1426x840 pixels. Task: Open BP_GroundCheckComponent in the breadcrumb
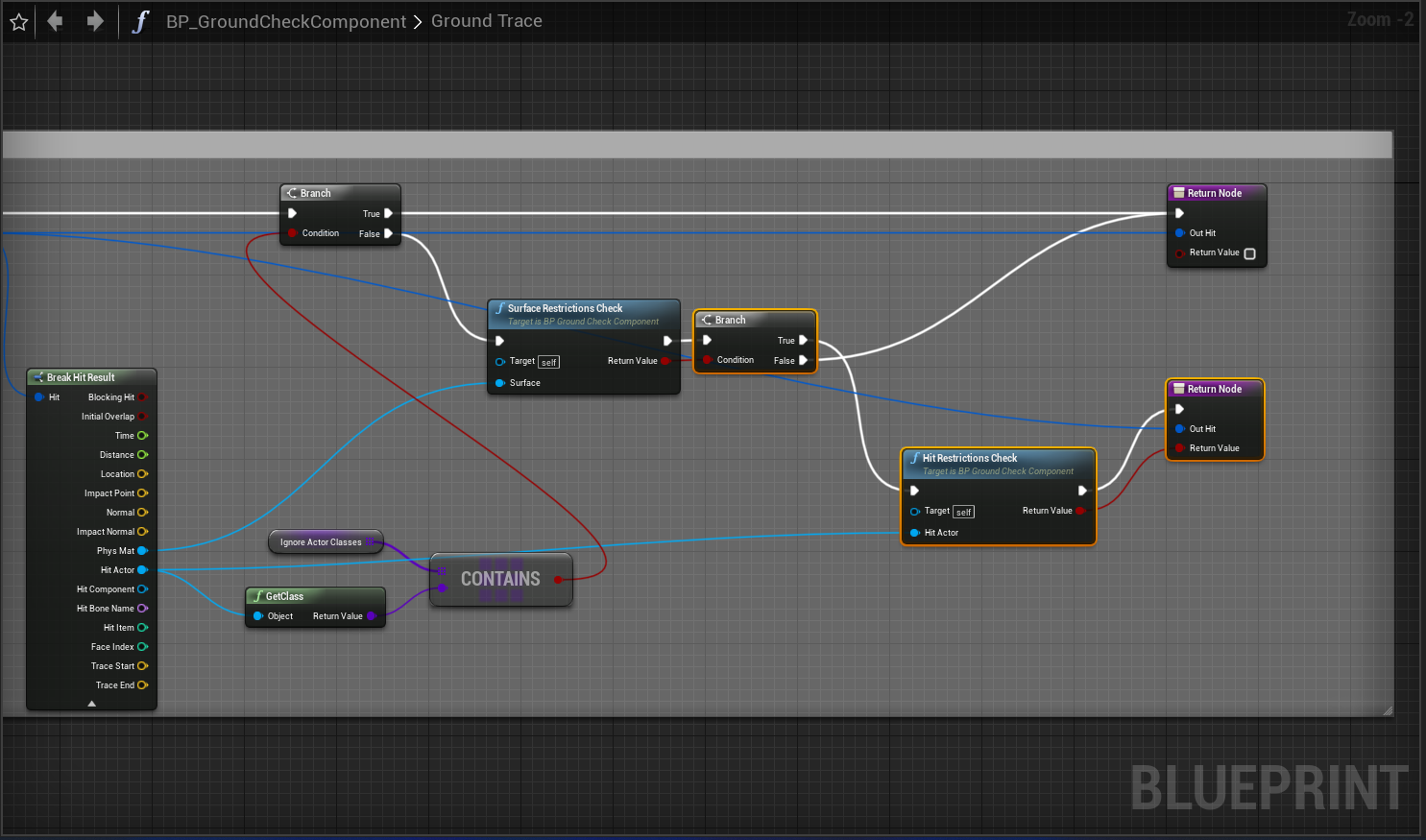[x=286, y=21]
